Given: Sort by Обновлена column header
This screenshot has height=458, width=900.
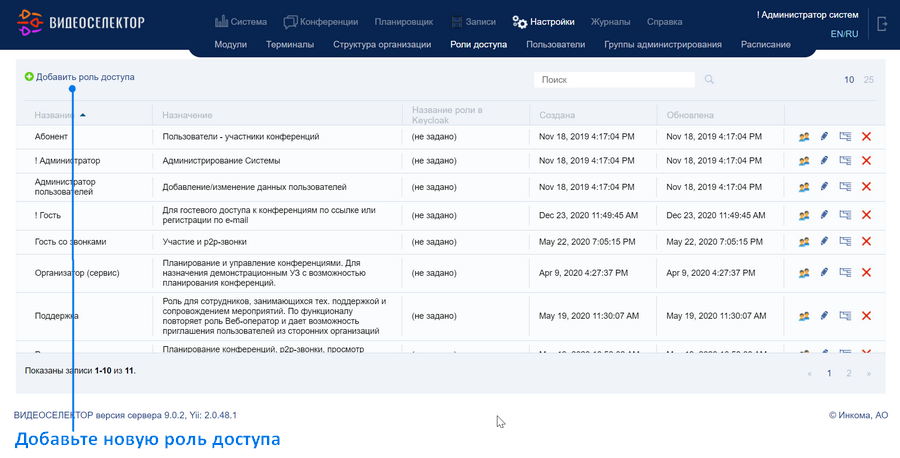Looking at the screenshot, I should coord(690,115).
